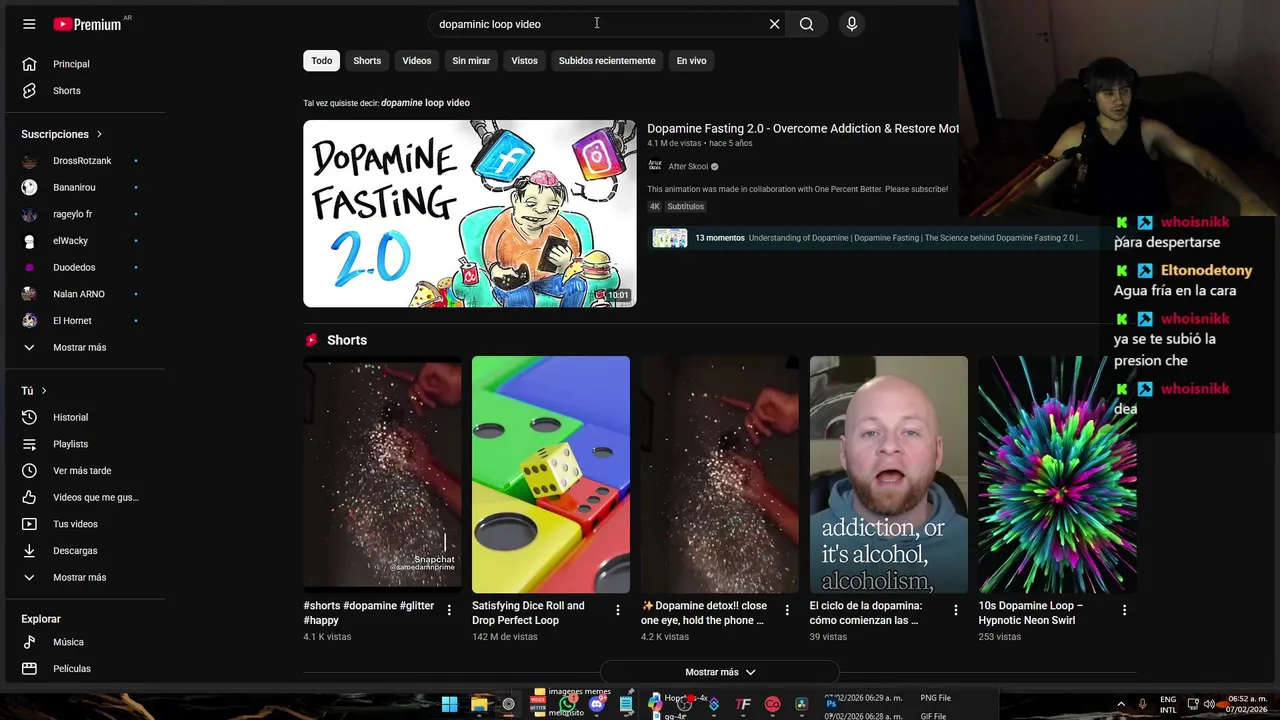This screenshot has width=1280, height=720.
Task: Expand the Suscripciones section header
Action: tap(62, 134)
